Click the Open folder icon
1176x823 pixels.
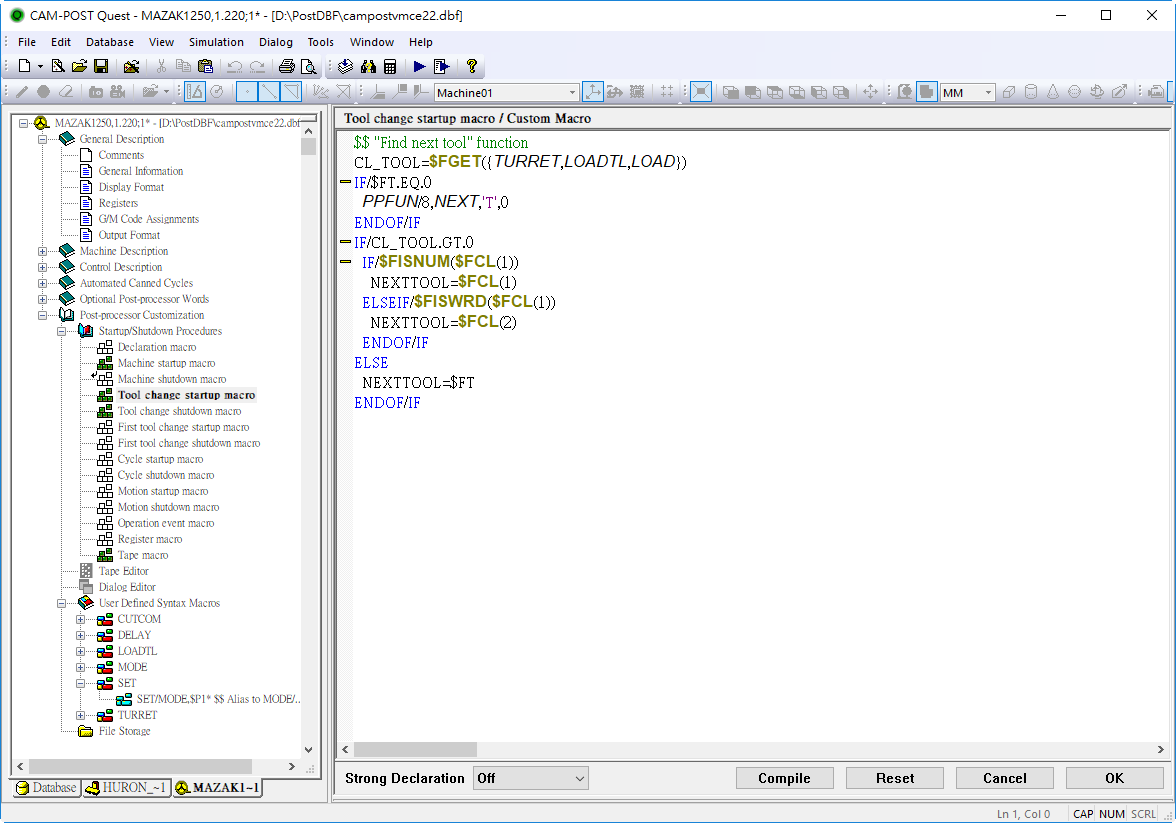(x=80, y=67)
